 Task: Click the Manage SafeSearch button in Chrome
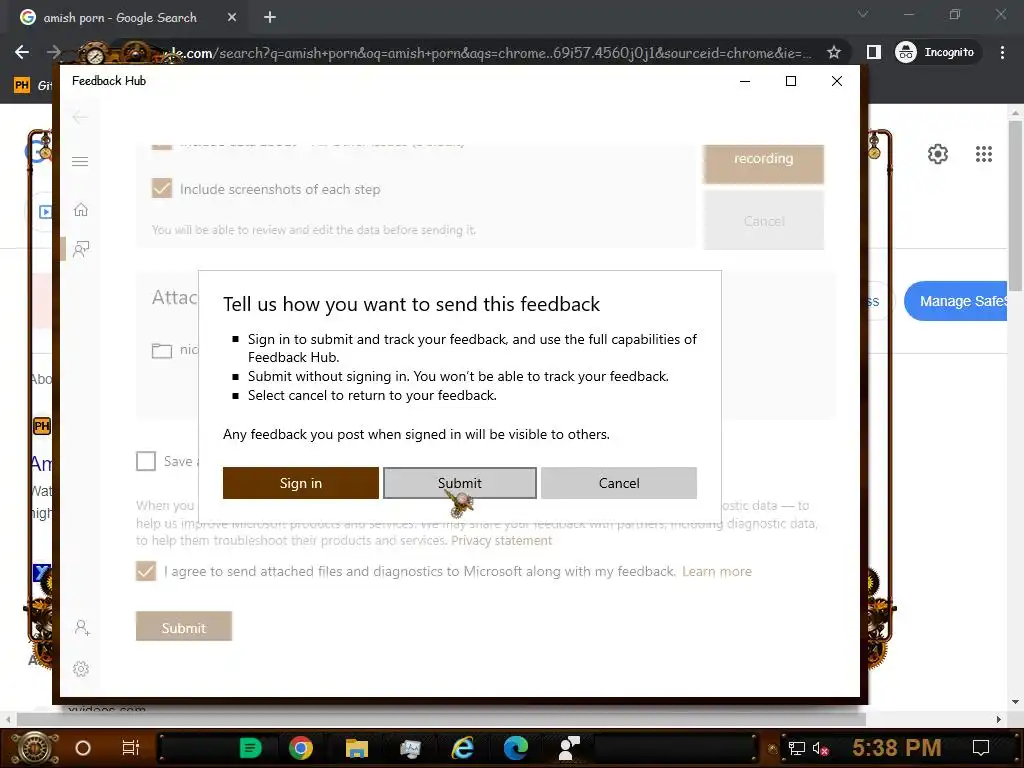956,301
